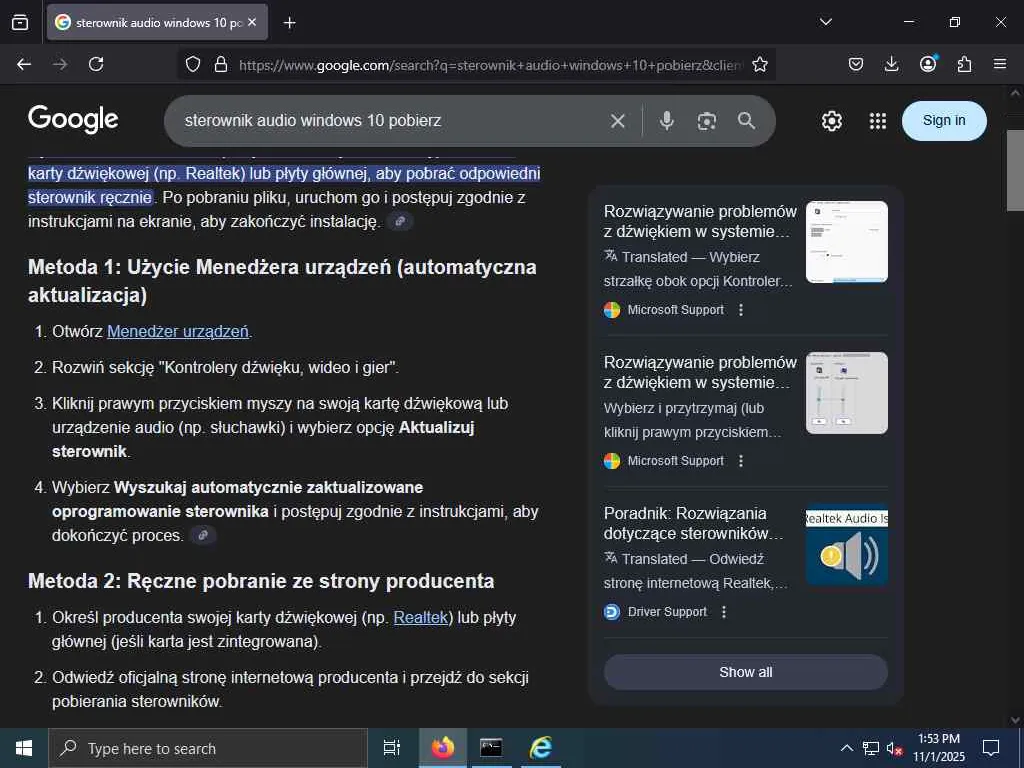This screenshot has height=768, width=1024.
Task: Close the sterownik audio search tab
Action: click(252, 22)
